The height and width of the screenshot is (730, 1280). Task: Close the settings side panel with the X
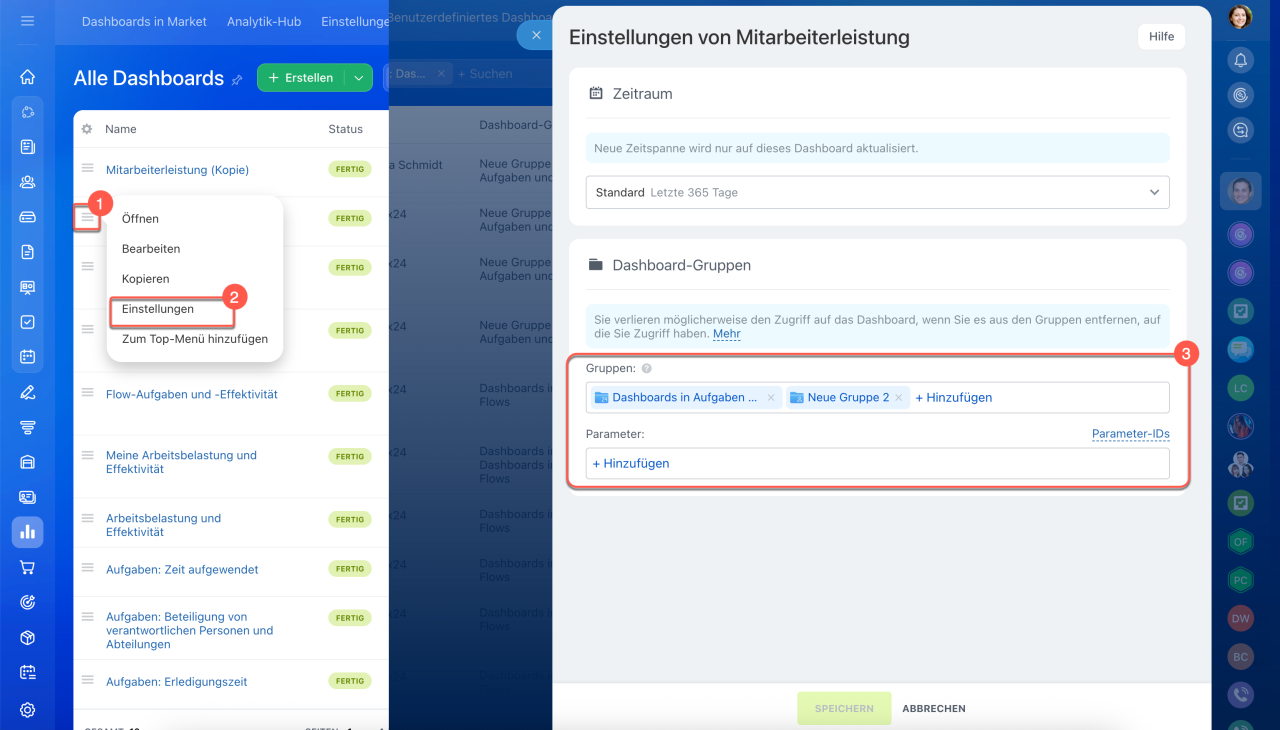[536, 35]
